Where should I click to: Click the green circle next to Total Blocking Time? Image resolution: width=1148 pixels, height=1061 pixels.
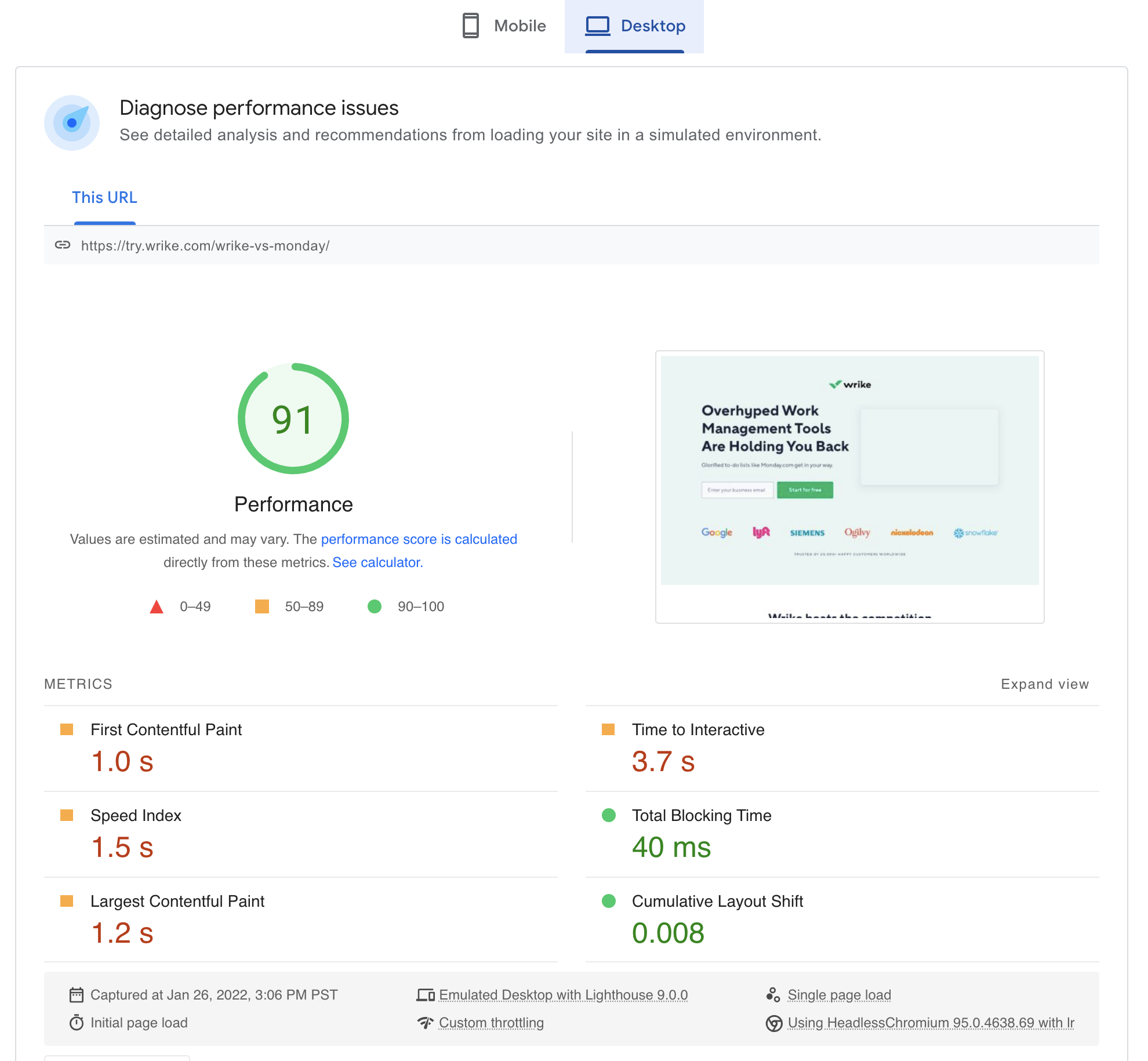pyautogui.click(x=609, y=815)
